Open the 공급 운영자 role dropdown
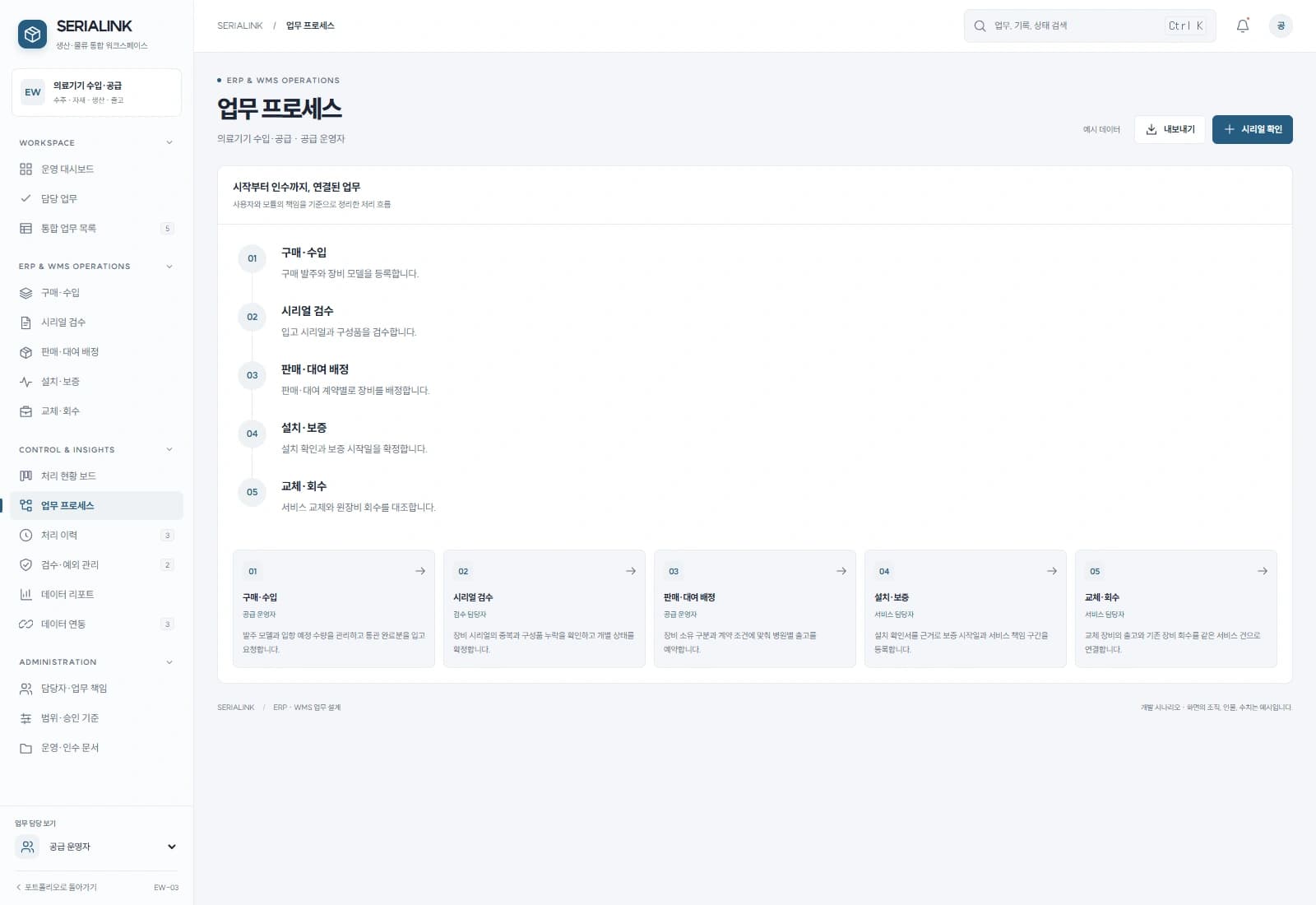 pos(96,847)
